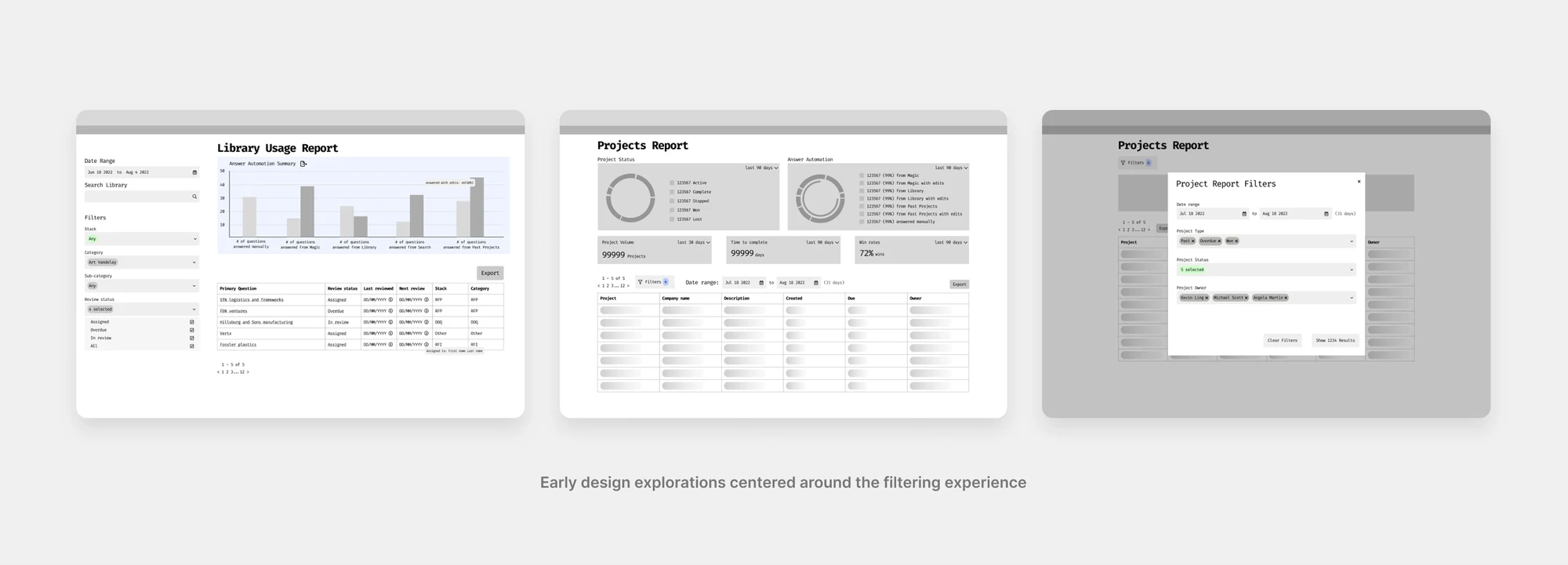Click Jul 18 2022 date field in filters dialog
Image resolution: width=1568 pixels, height=565 pixels.
[1212, 213]
